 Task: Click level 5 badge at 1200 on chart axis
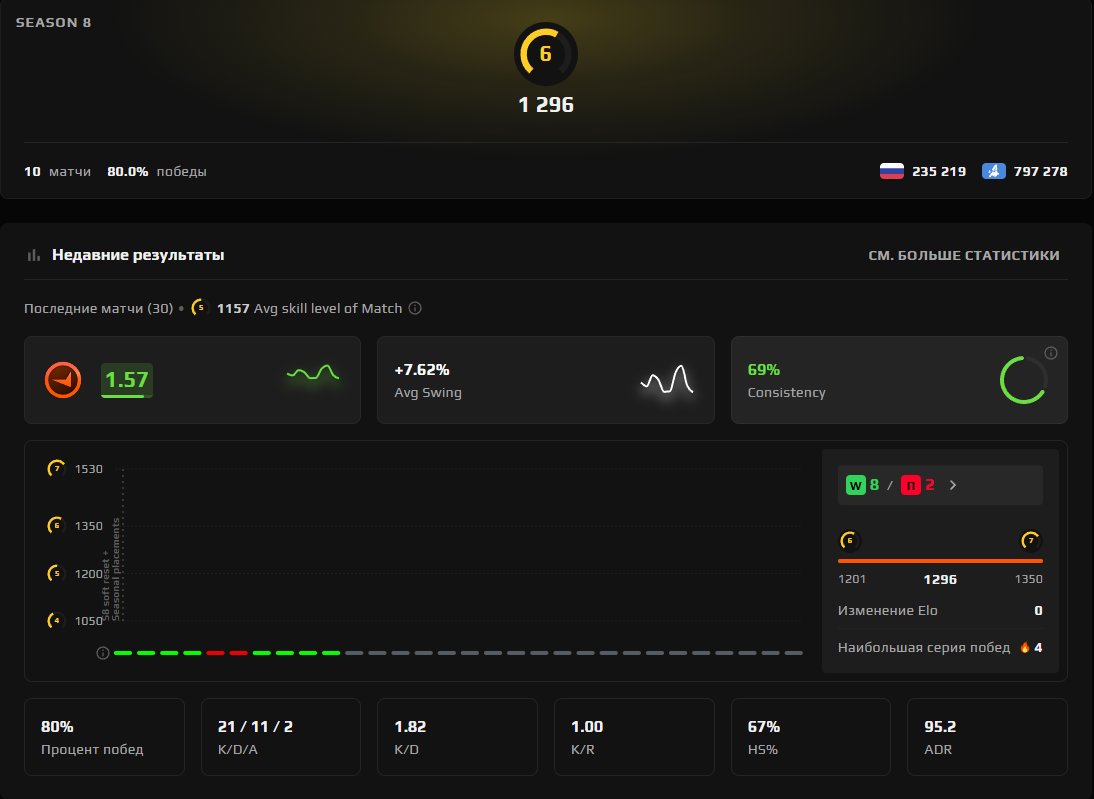(x=56, y=574)
